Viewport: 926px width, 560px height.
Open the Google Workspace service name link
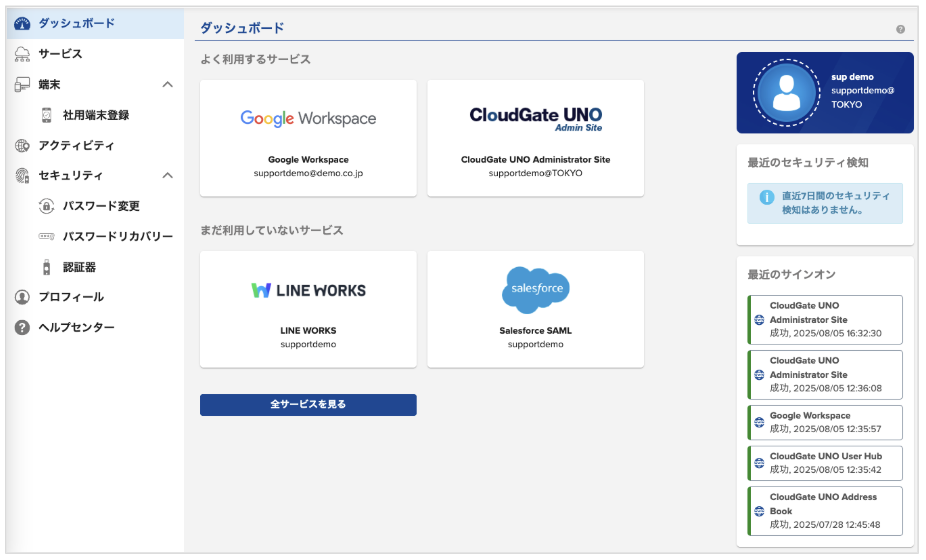point(308,159)
